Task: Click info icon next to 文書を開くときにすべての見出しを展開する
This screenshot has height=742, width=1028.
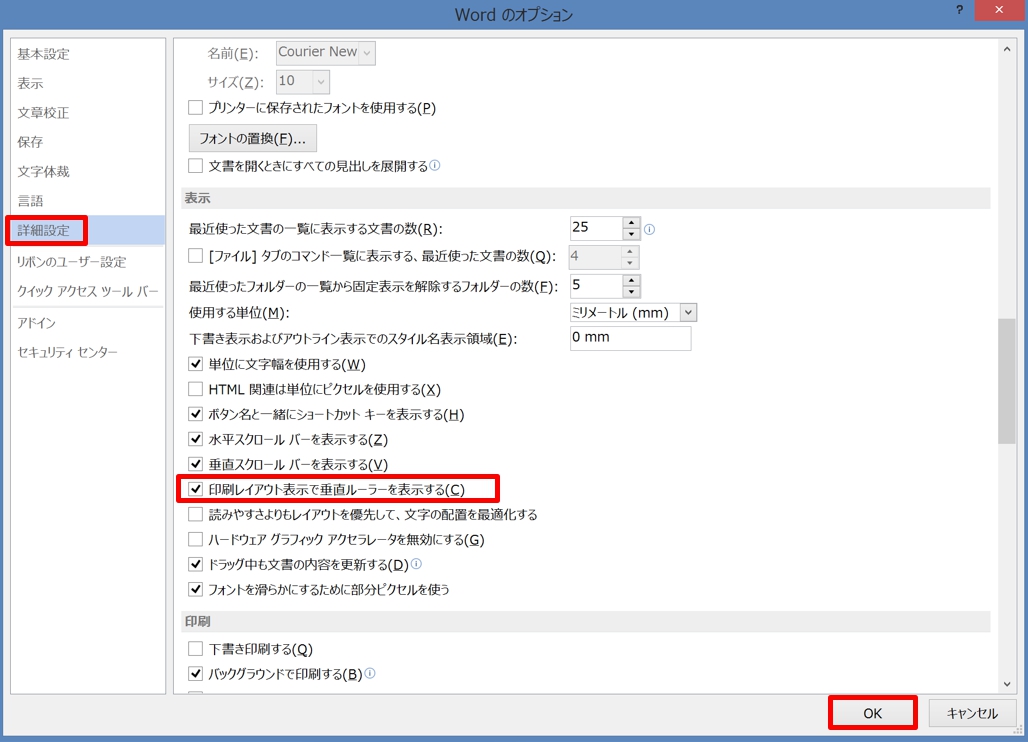Action: [x=435, y=165]
